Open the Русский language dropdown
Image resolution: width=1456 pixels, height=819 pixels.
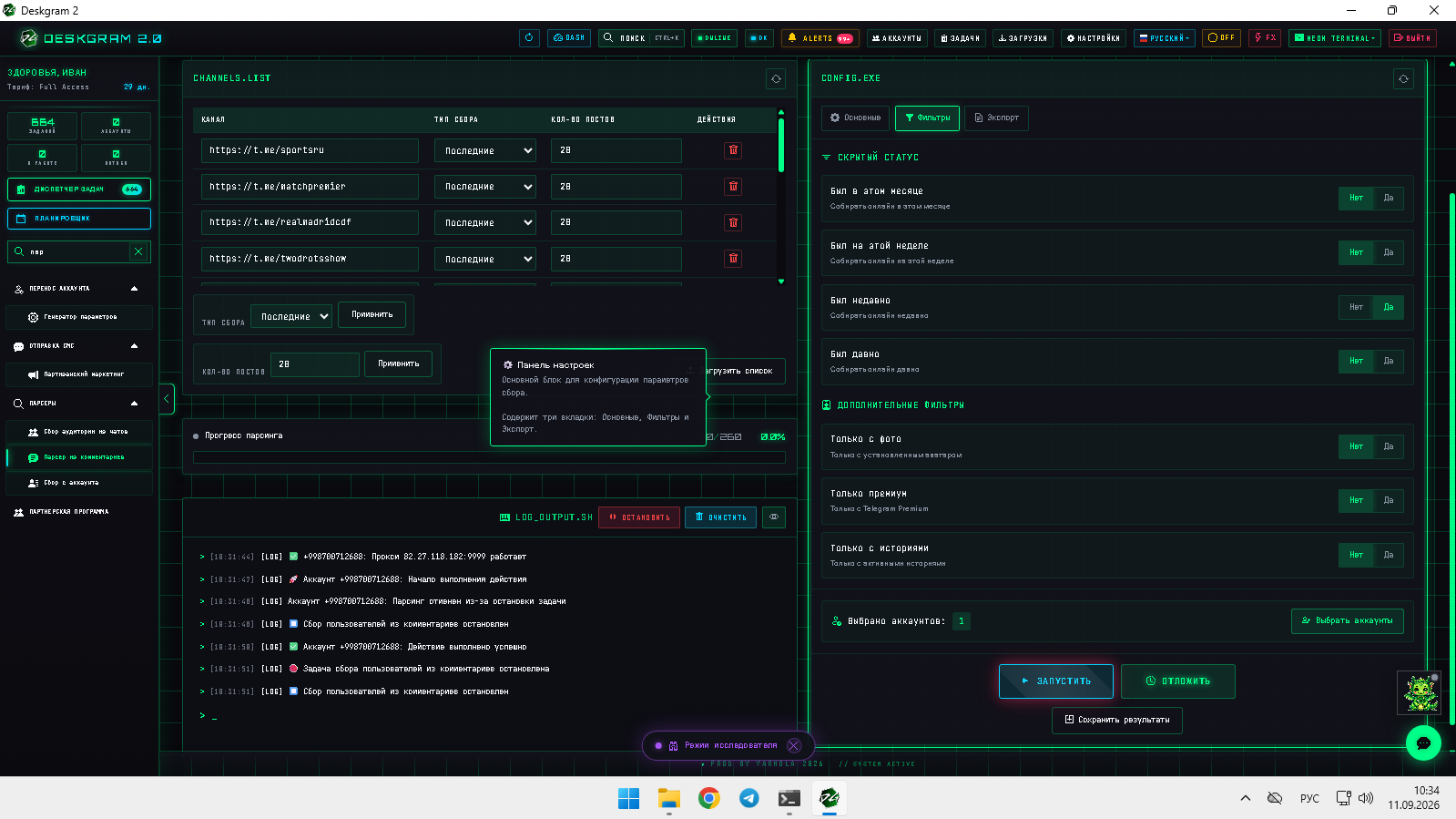pos(1165,38)
